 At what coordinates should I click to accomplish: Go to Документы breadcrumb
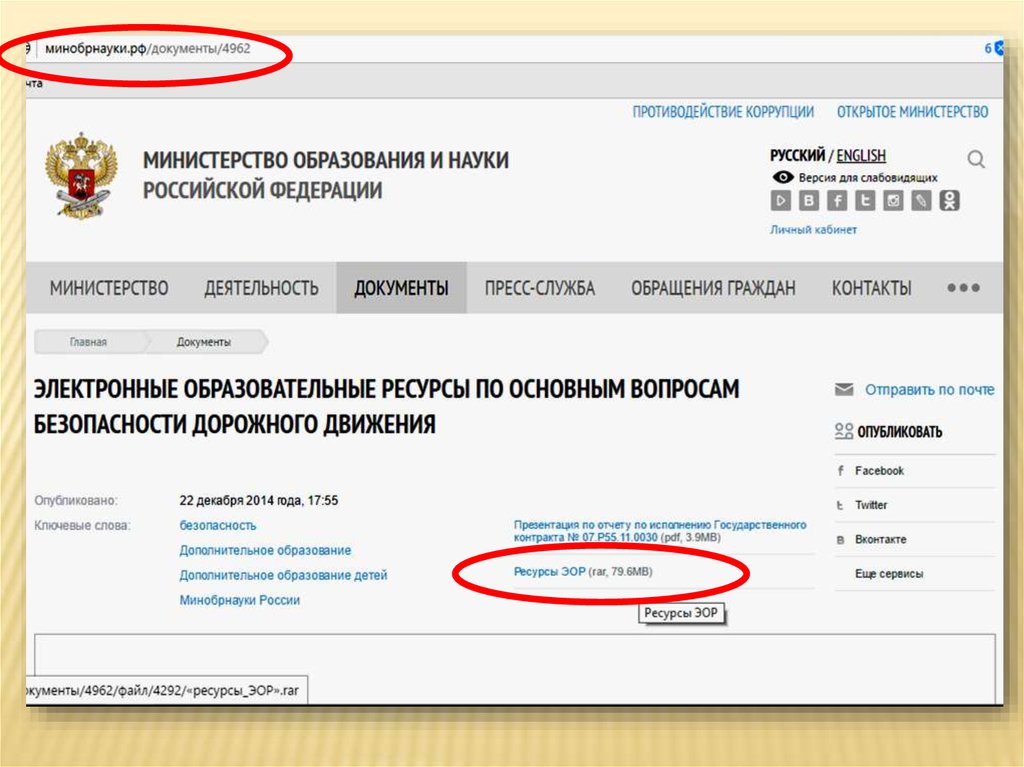(x=204, y=342)
